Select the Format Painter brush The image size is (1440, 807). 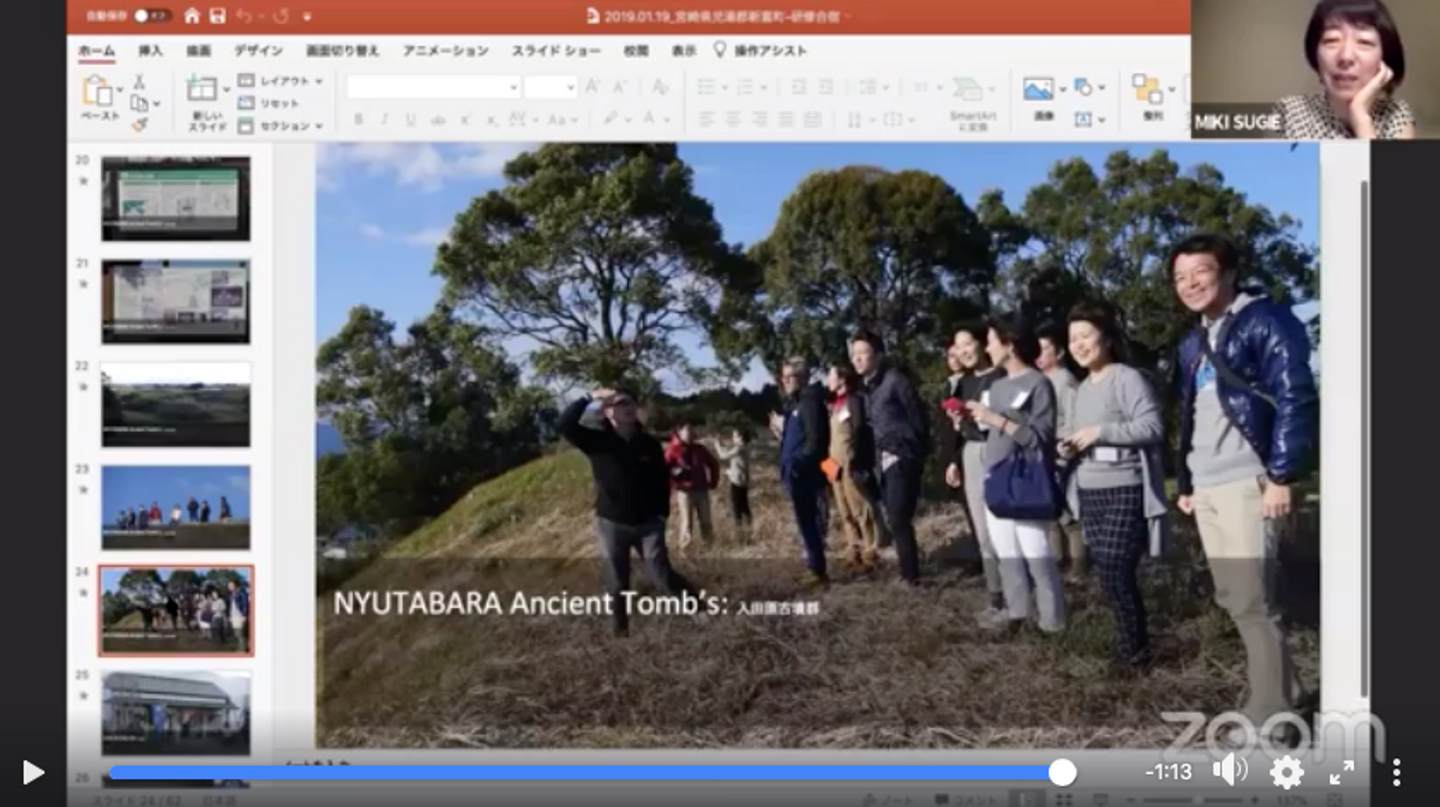click(x=139, y=124)
